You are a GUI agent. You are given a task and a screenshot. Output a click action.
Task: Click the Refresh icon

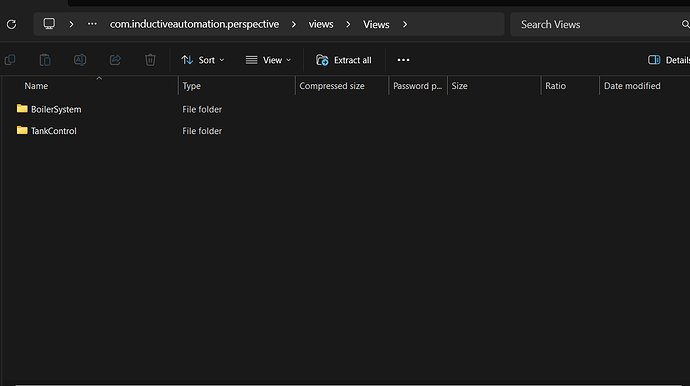point(11,24)
